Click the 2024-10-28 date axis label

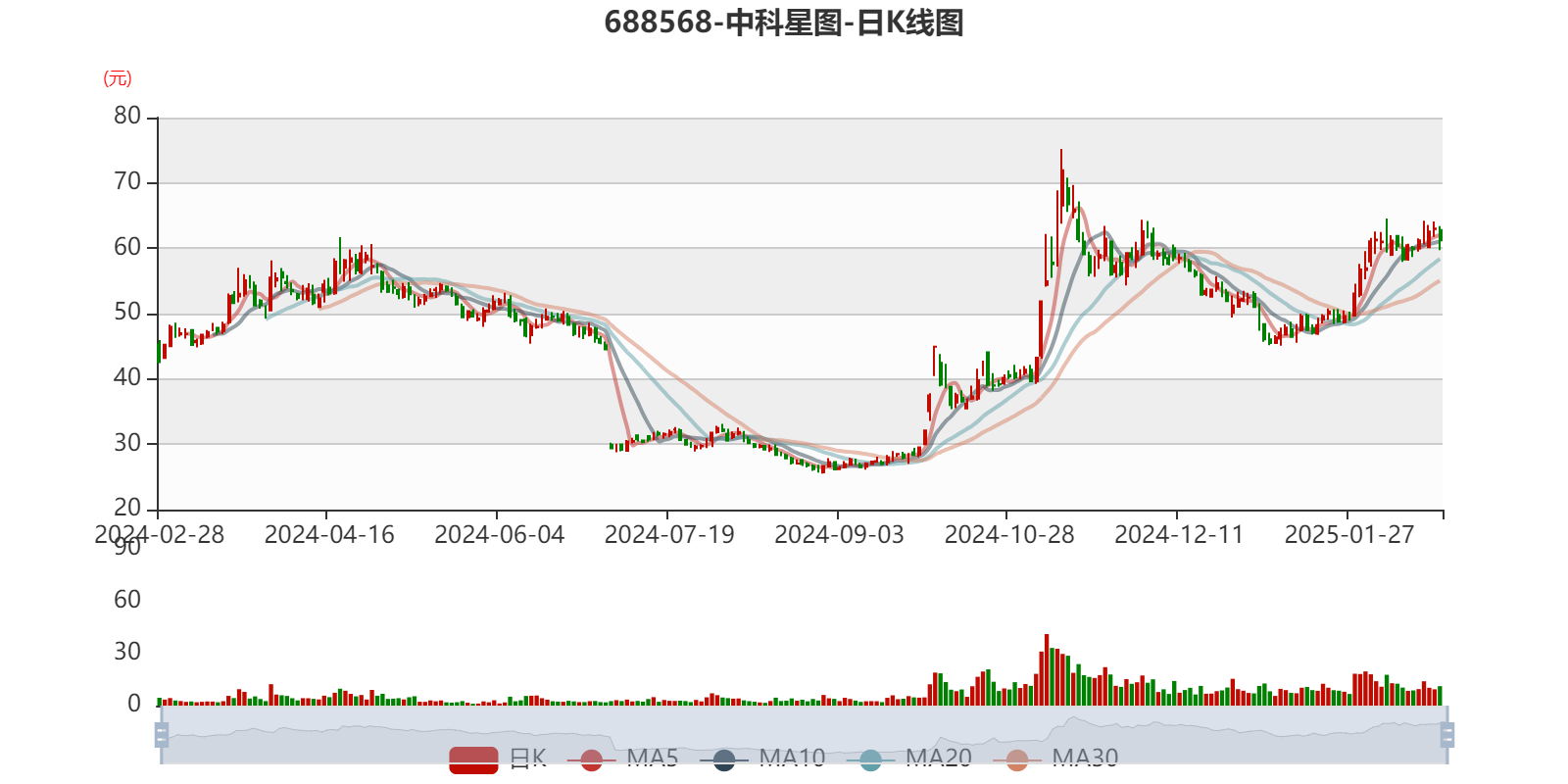click(x=1009, y=535)
